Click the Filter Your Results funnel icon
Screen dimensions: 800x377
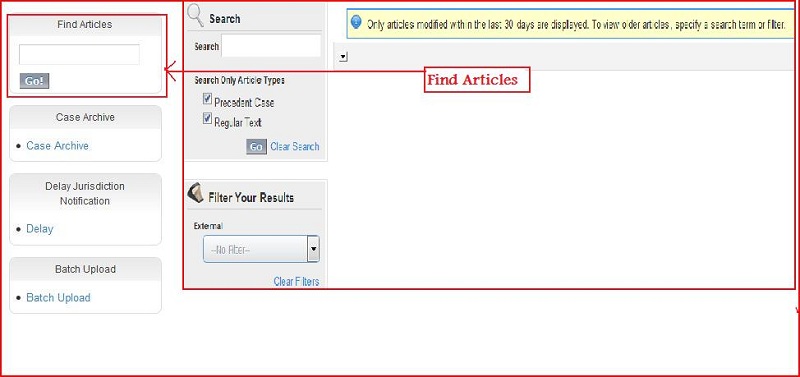[196, 193]
